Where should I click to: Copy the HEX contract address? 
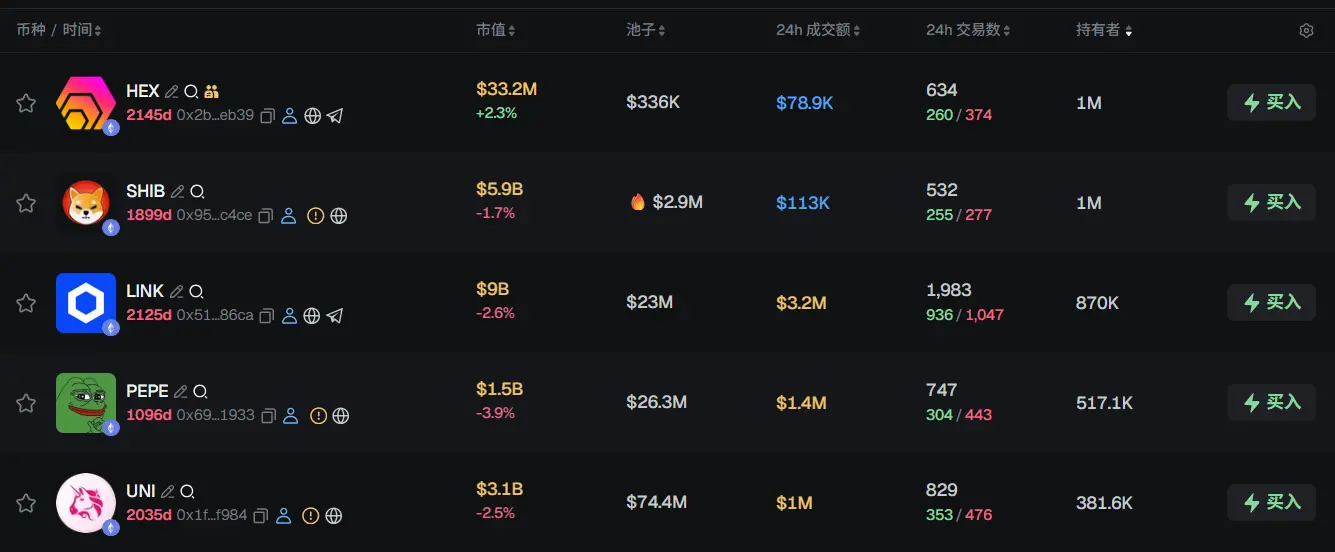click(267, 116)
